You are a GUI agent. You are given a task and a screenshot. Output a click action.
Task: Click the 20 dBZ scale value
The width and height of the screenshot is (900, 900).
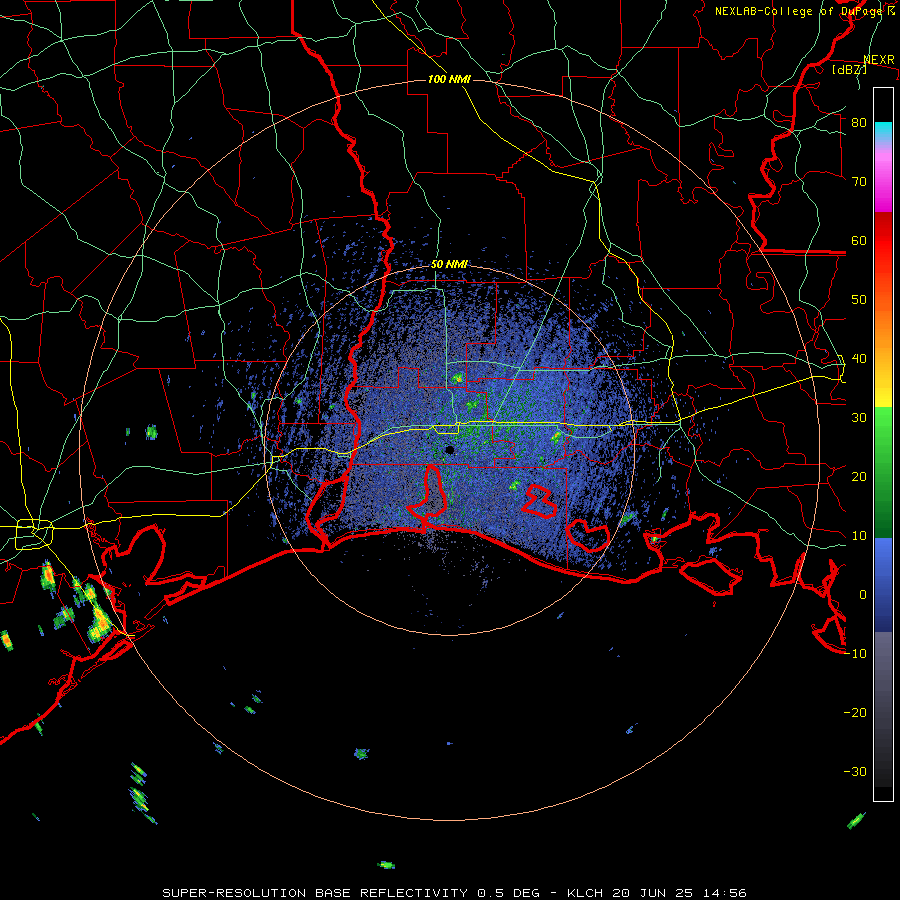[859, 476]
